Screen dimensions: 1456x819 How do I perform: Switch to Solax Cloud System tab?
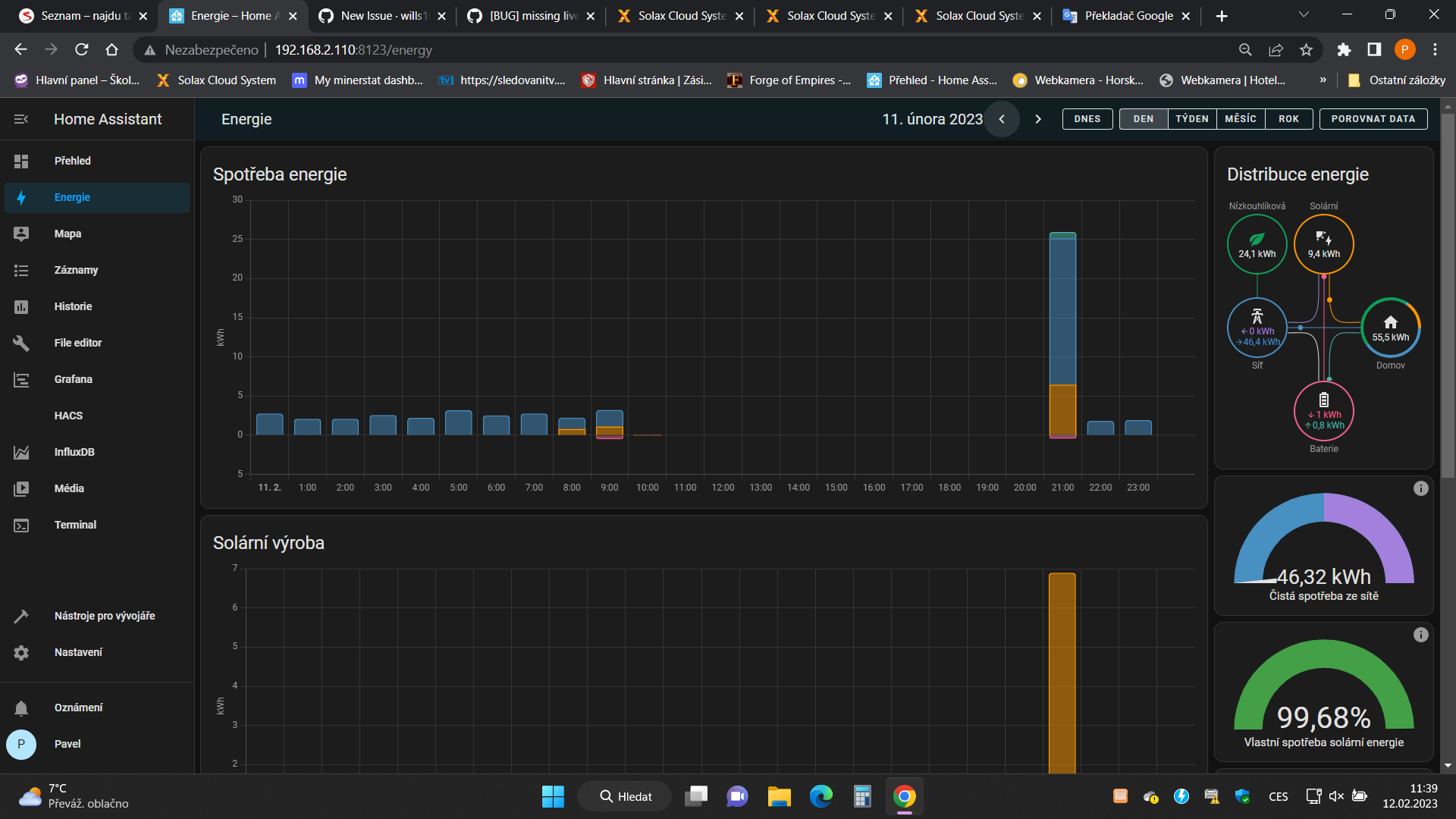pyautogui.click(x=681, y=16)
